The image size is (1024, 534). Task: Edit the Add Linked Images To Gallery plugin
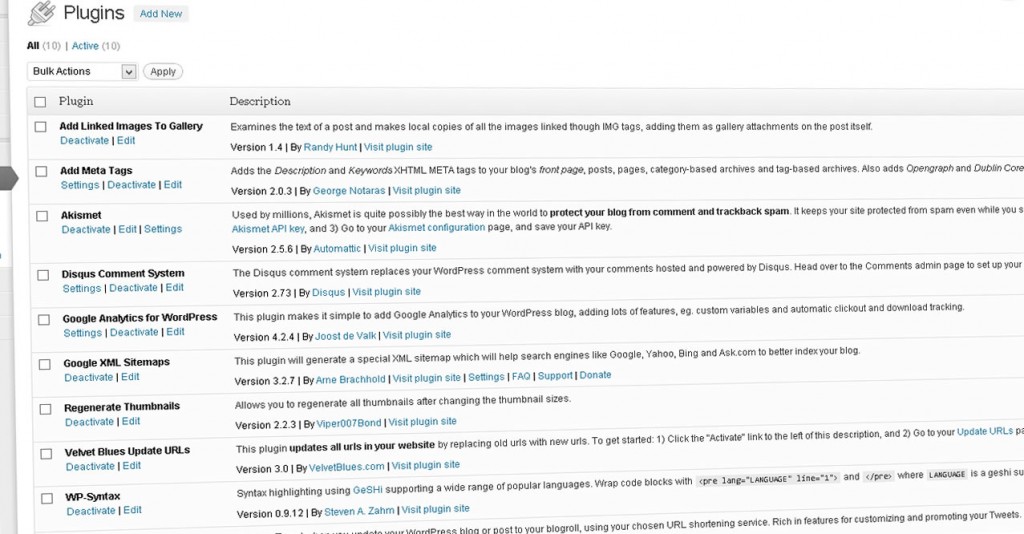pyautogui.click(x=126, y=140)
